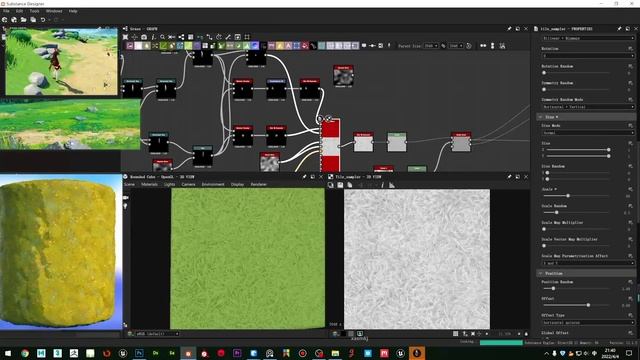Open the Renderer menu in 3D view
The image size is (640, 360).
(258, 184)
